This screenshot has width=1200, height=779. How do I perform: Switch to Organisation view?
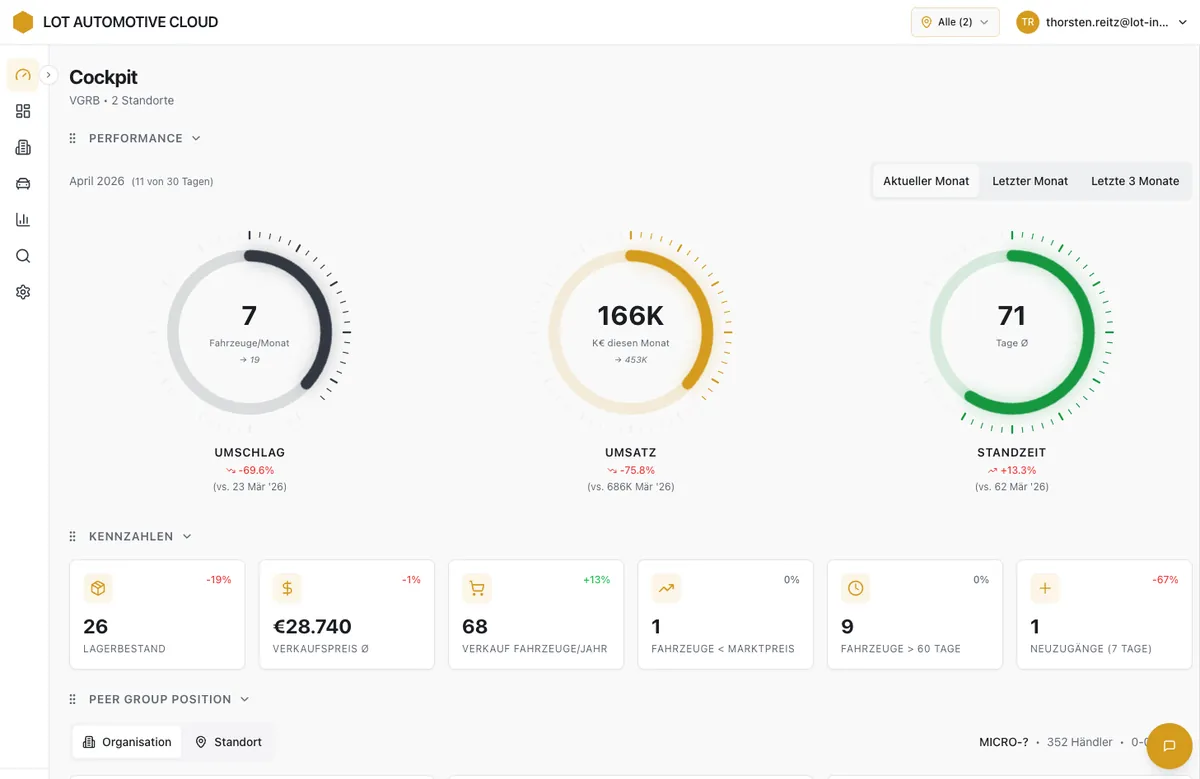coord(127,742)
